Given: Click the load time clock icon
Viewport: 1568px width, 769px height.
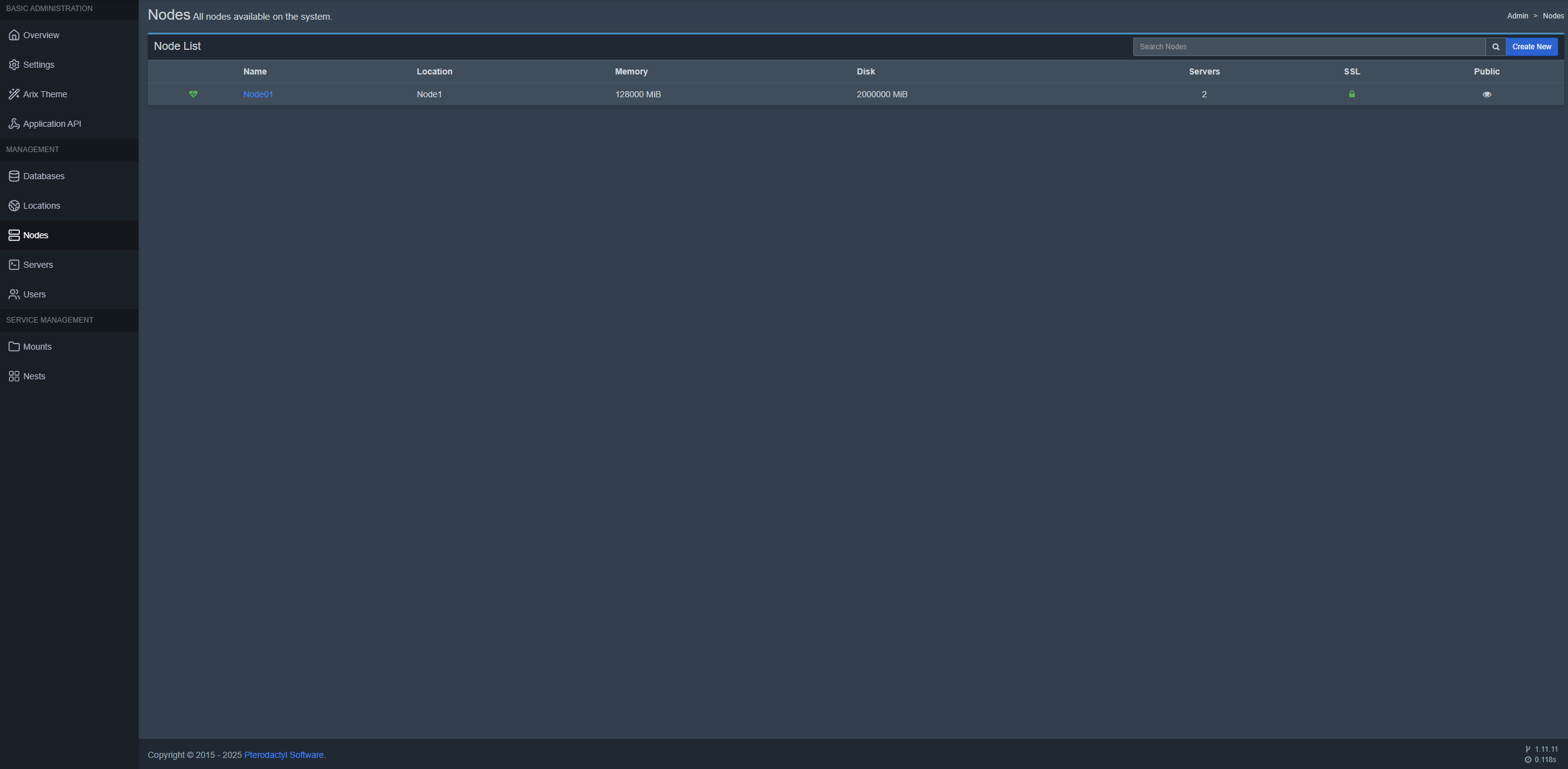Looking at the screenshot, I should point(1528,760).
